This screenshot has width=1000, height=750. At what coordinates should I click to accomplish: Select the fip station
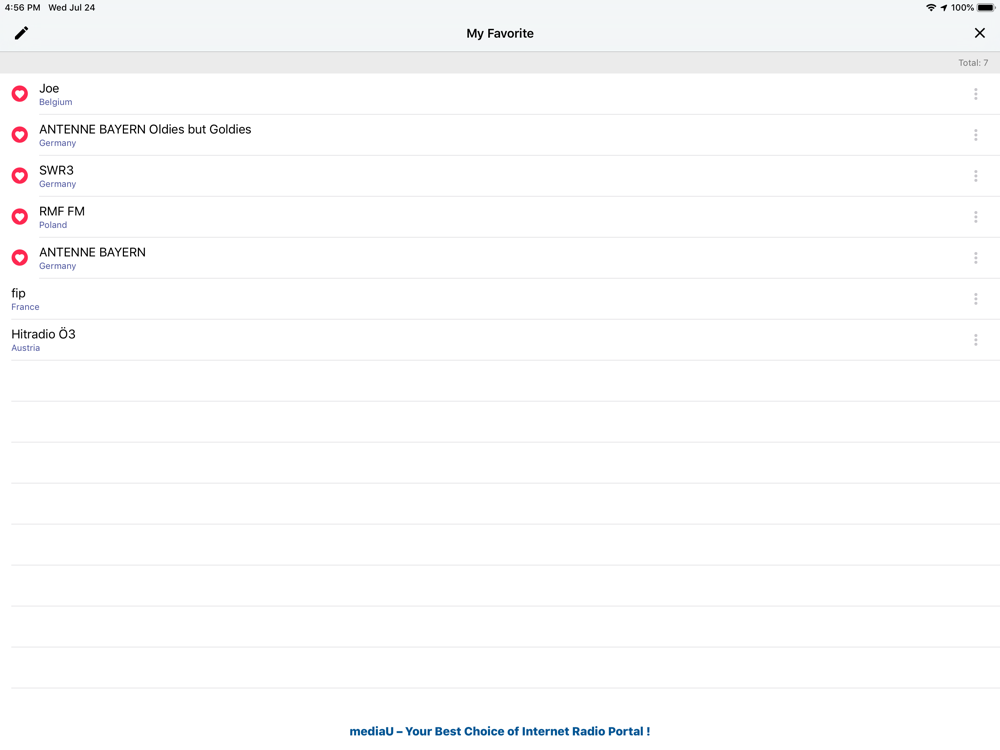tap(18, 293)
